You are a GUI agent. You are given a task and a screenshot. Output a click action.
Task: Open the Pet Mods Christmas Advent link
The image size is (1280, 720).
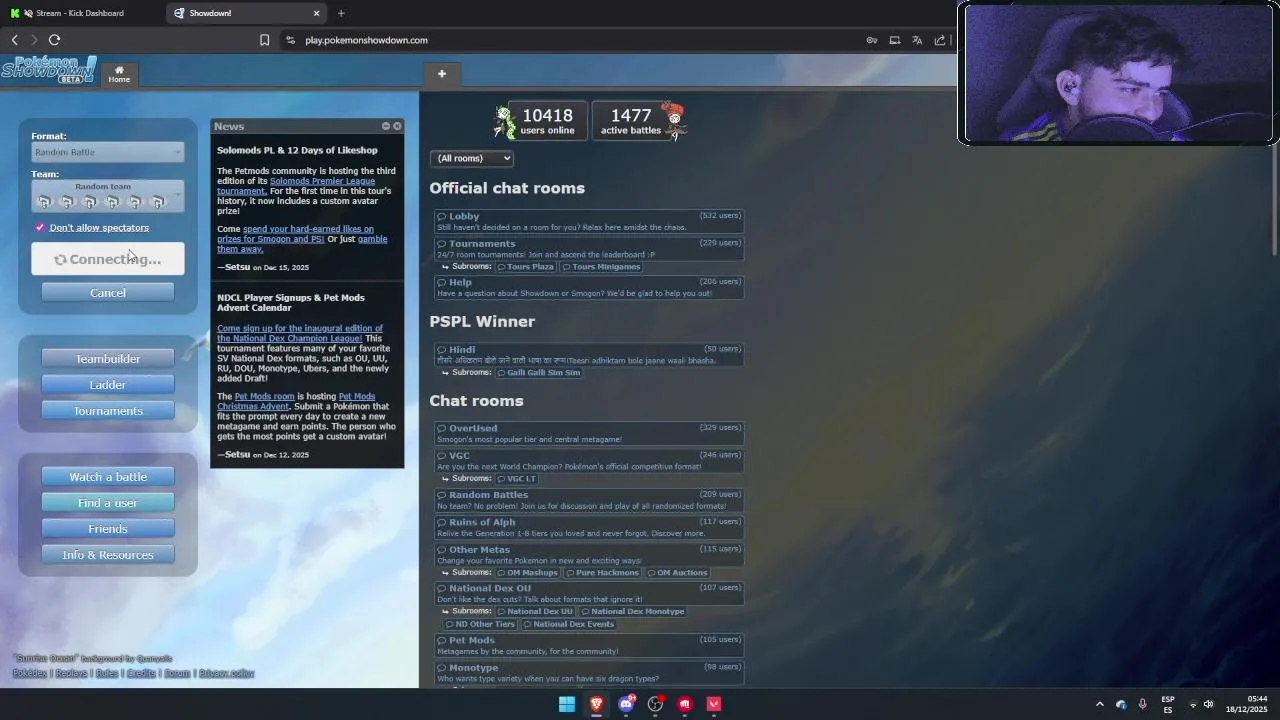point(296,401)
